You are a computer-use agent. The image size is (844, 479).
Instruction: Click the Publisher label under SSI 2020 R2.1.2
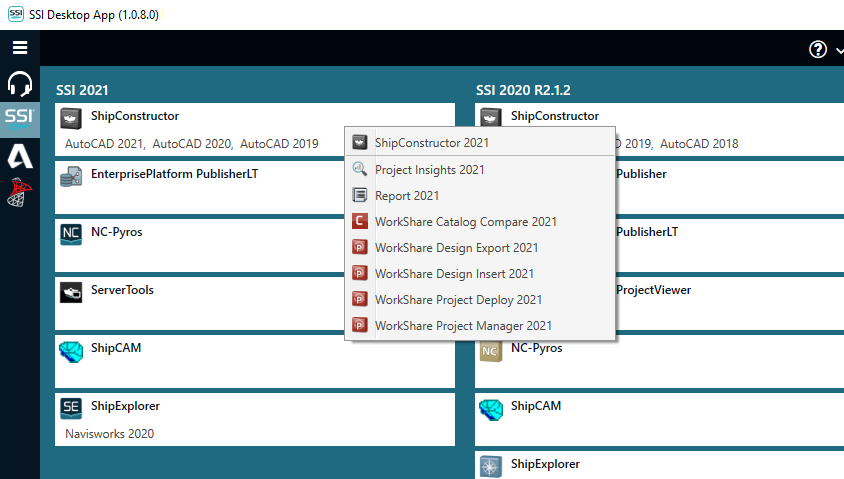[x=641, y=174]
